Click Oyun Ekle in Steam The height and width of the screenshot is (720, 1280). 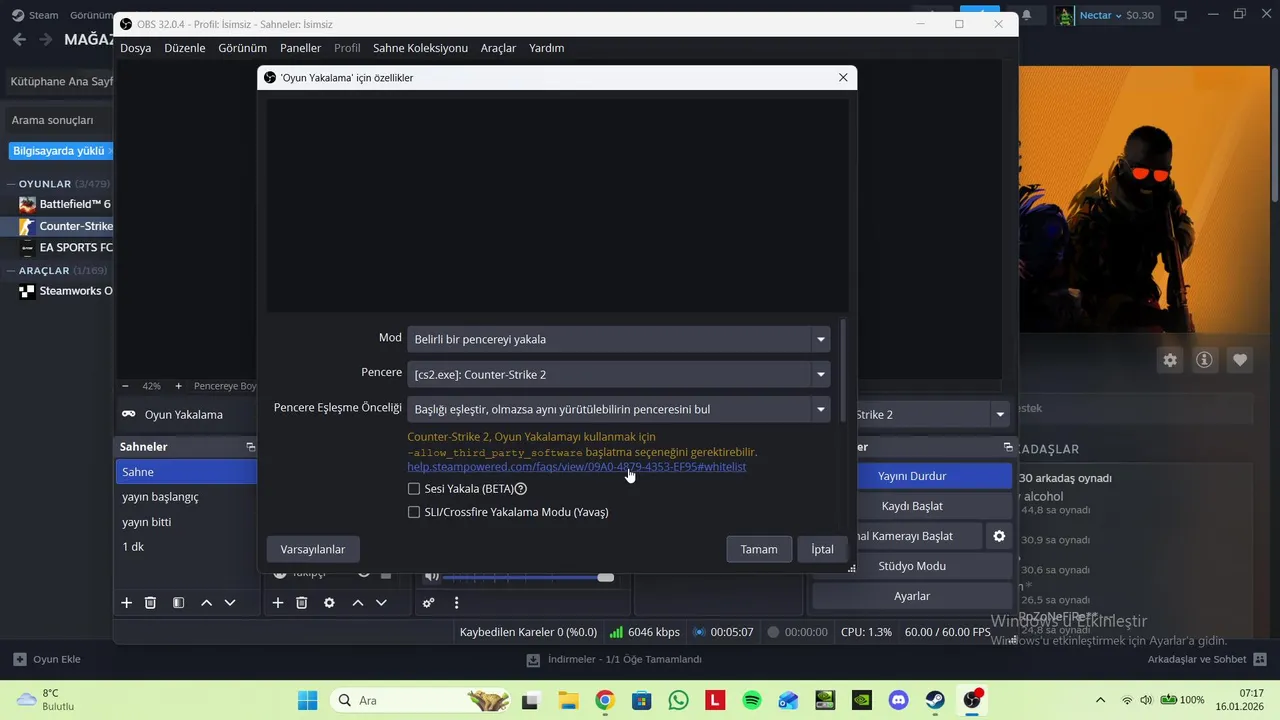(47, 659)
